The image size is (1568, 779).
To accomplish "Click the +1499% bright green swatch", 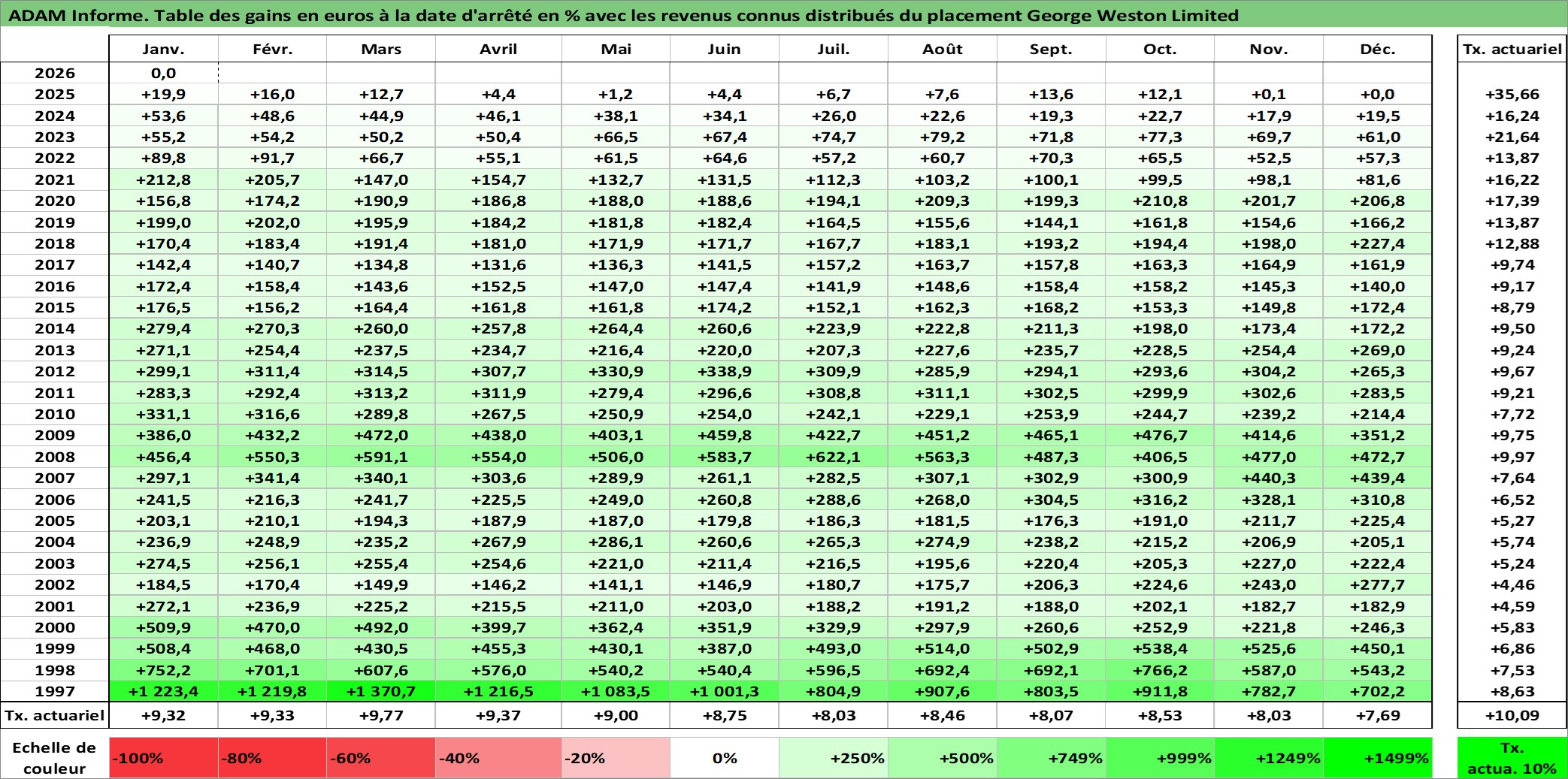I will (1378, 758).
